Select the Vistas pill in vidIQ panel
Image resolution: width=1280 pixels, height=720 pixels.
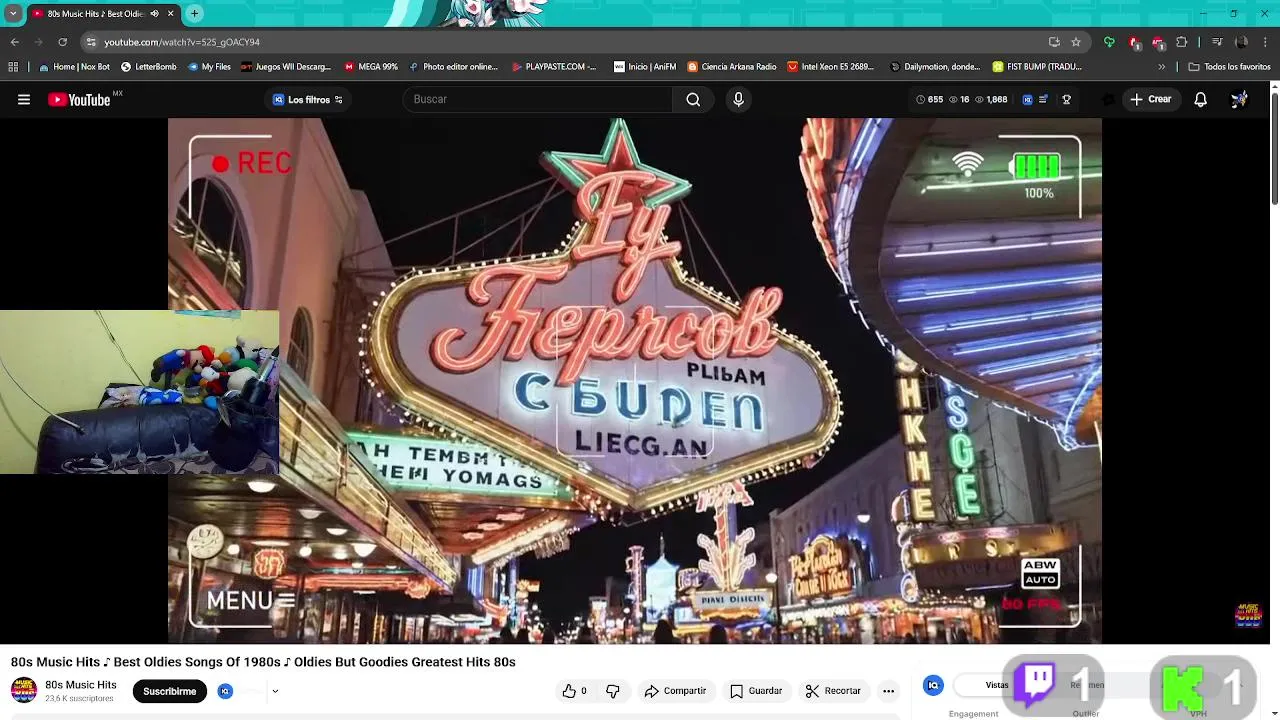pyautogui.click(x=997, y=685)
